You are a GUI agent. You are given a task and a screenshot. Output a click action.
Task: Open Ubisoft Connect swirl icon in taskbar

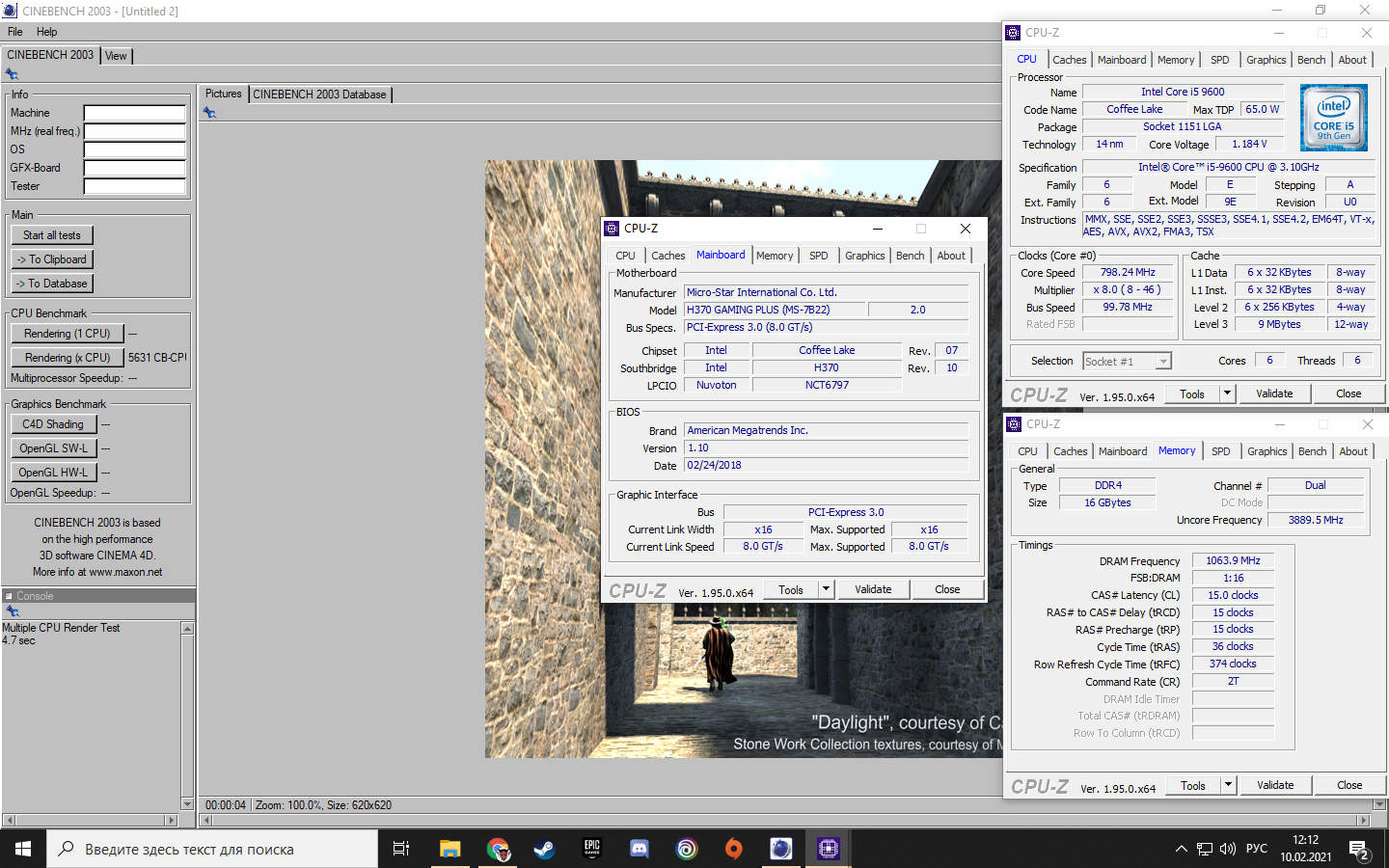pos(686,849)
